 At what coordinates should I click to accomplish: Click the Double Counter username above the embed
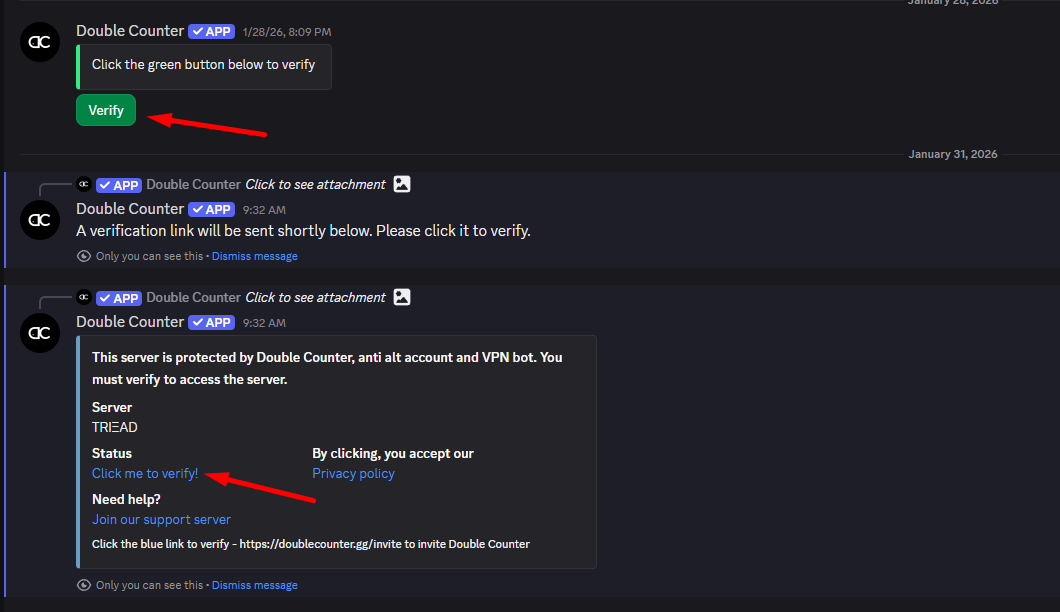130,322
